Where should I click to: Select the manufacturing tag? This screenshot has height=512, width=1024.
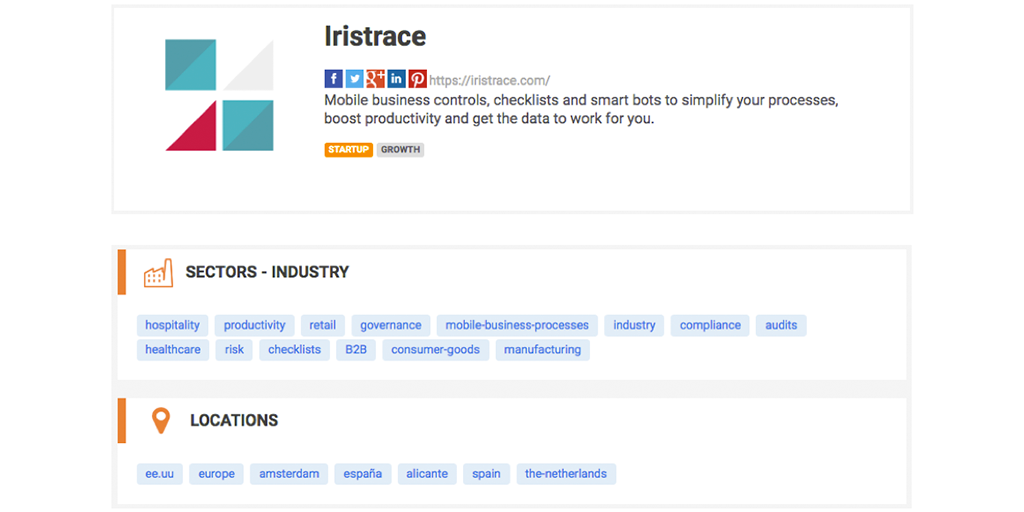coord(543,349)
